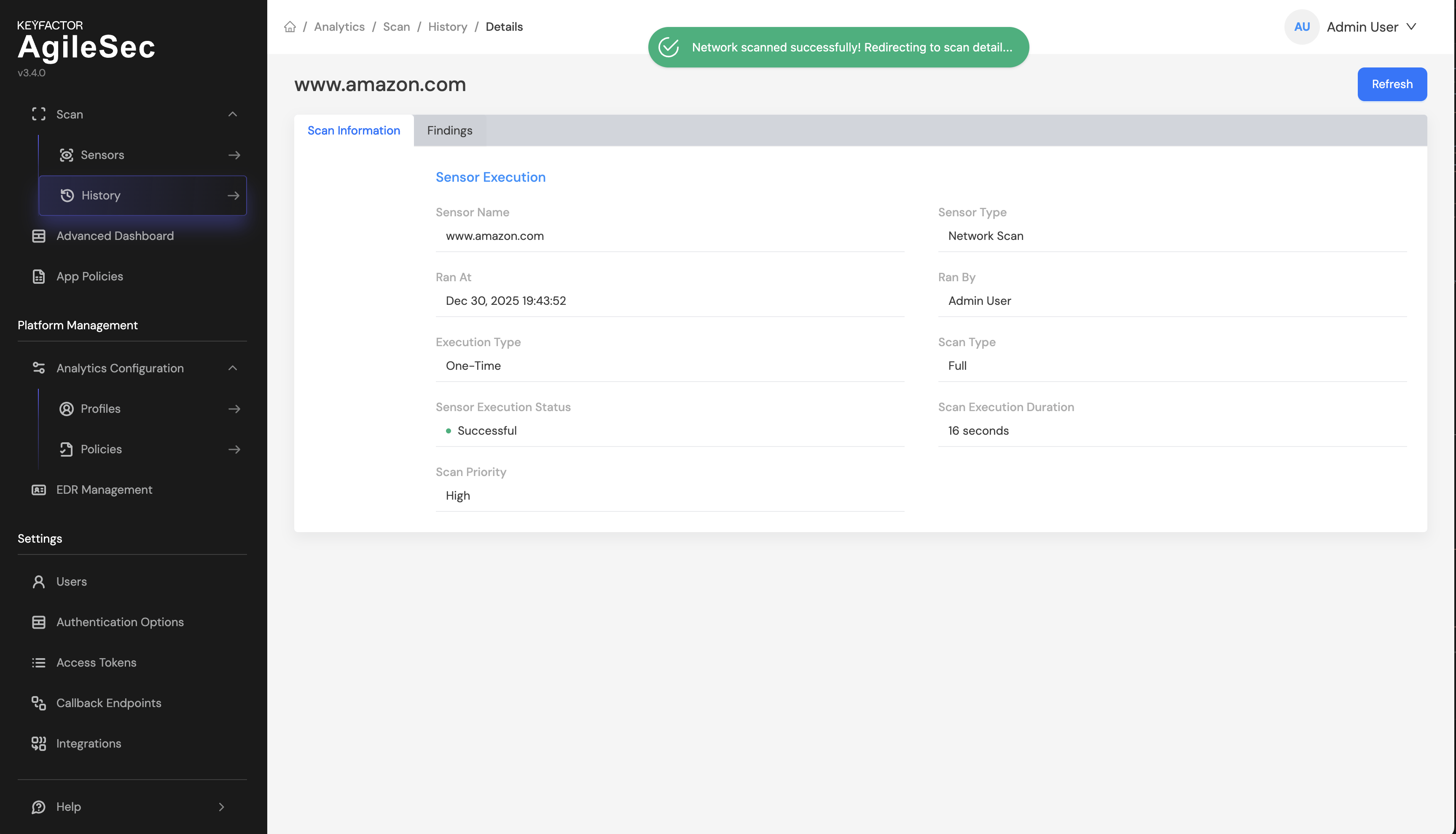Switch to the Findings tab

(449, 131)
